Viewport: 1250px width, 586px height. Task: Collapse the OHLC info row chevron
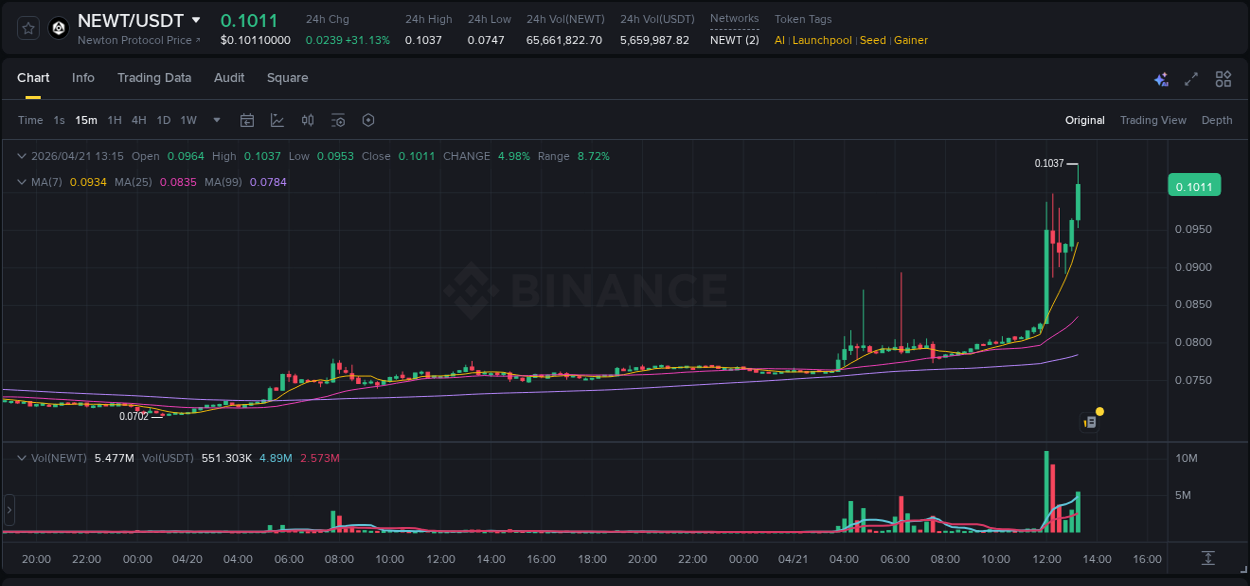22,156
